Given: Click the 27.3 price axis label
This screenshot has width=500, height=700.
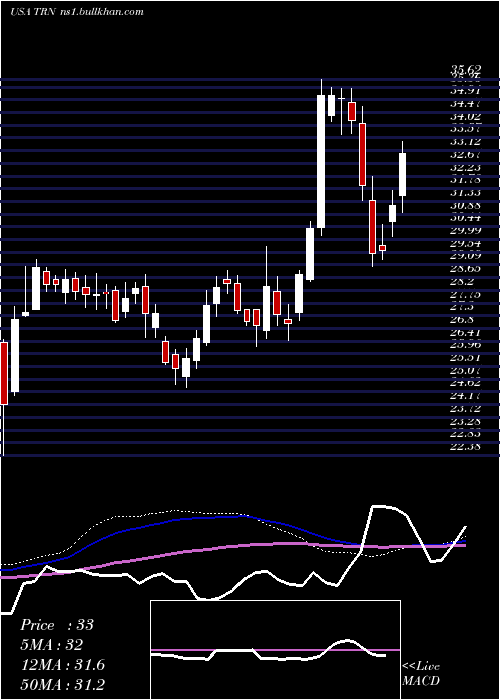Looking at the screenshot, I should pos(462,307).
